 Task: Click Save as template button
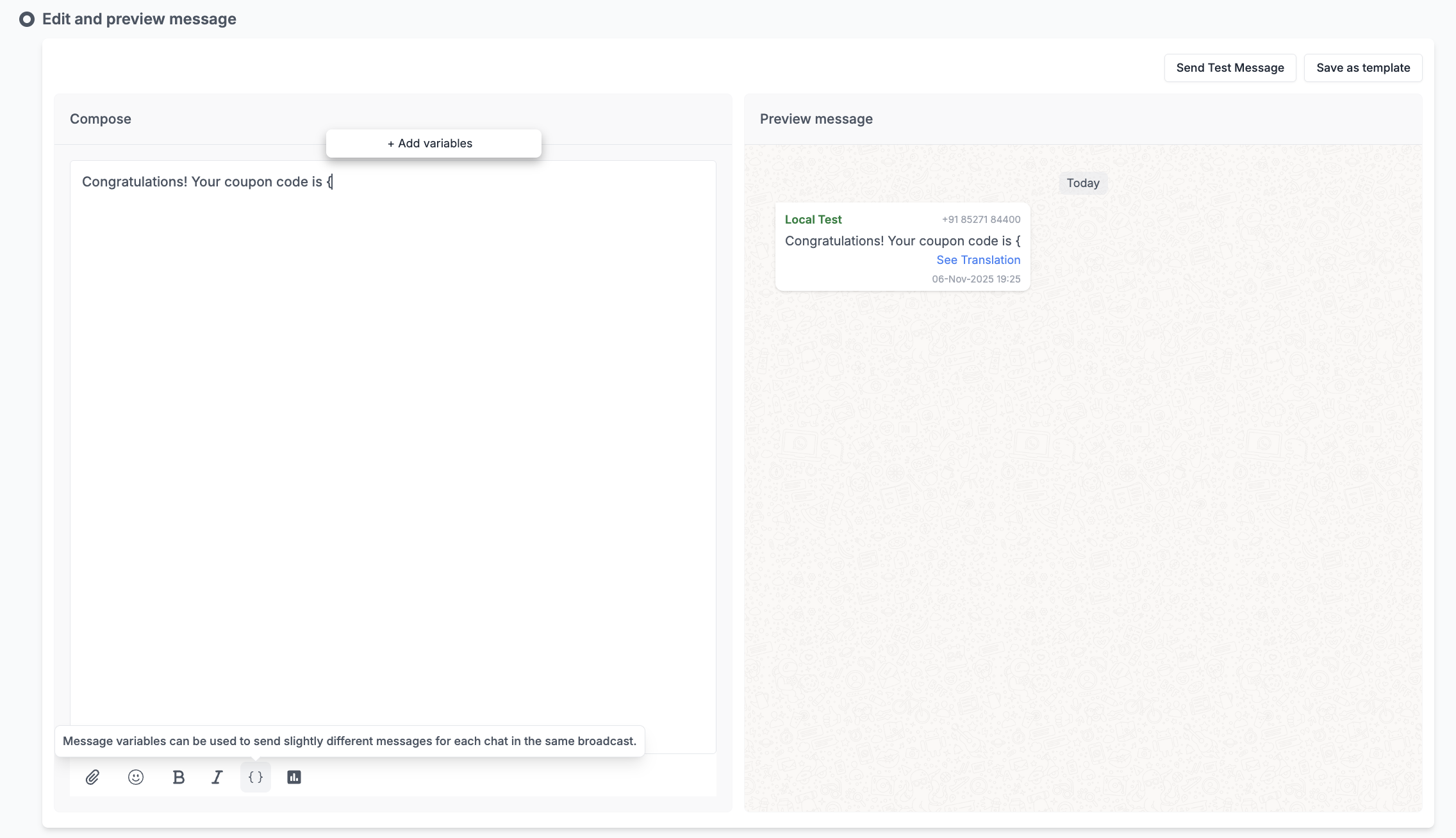tap(1362, 68)
